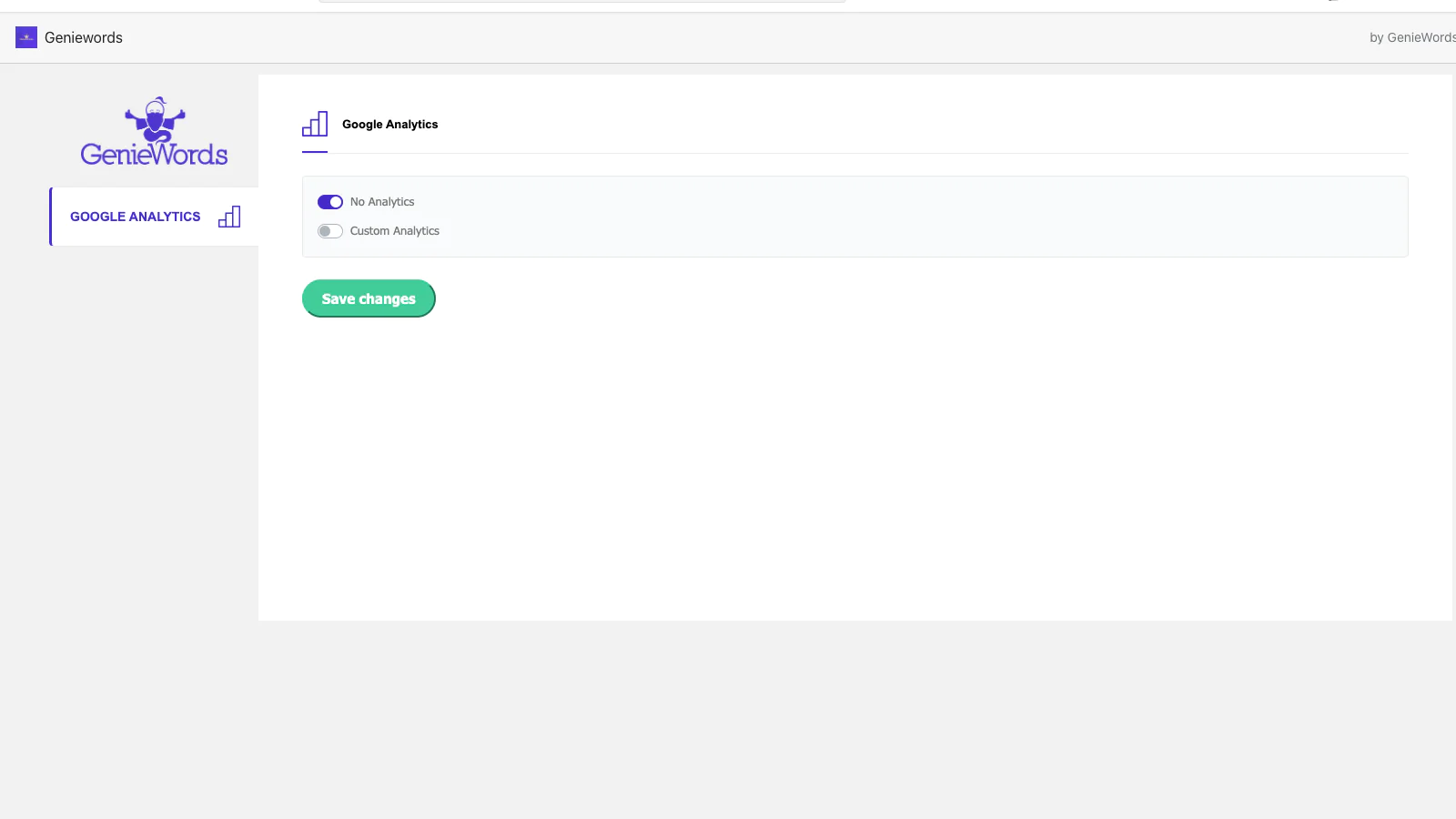Turn off the No Analytics toggle
Image resolution: width=1456 pixels, height=819 pixels.
click(330, 202)
